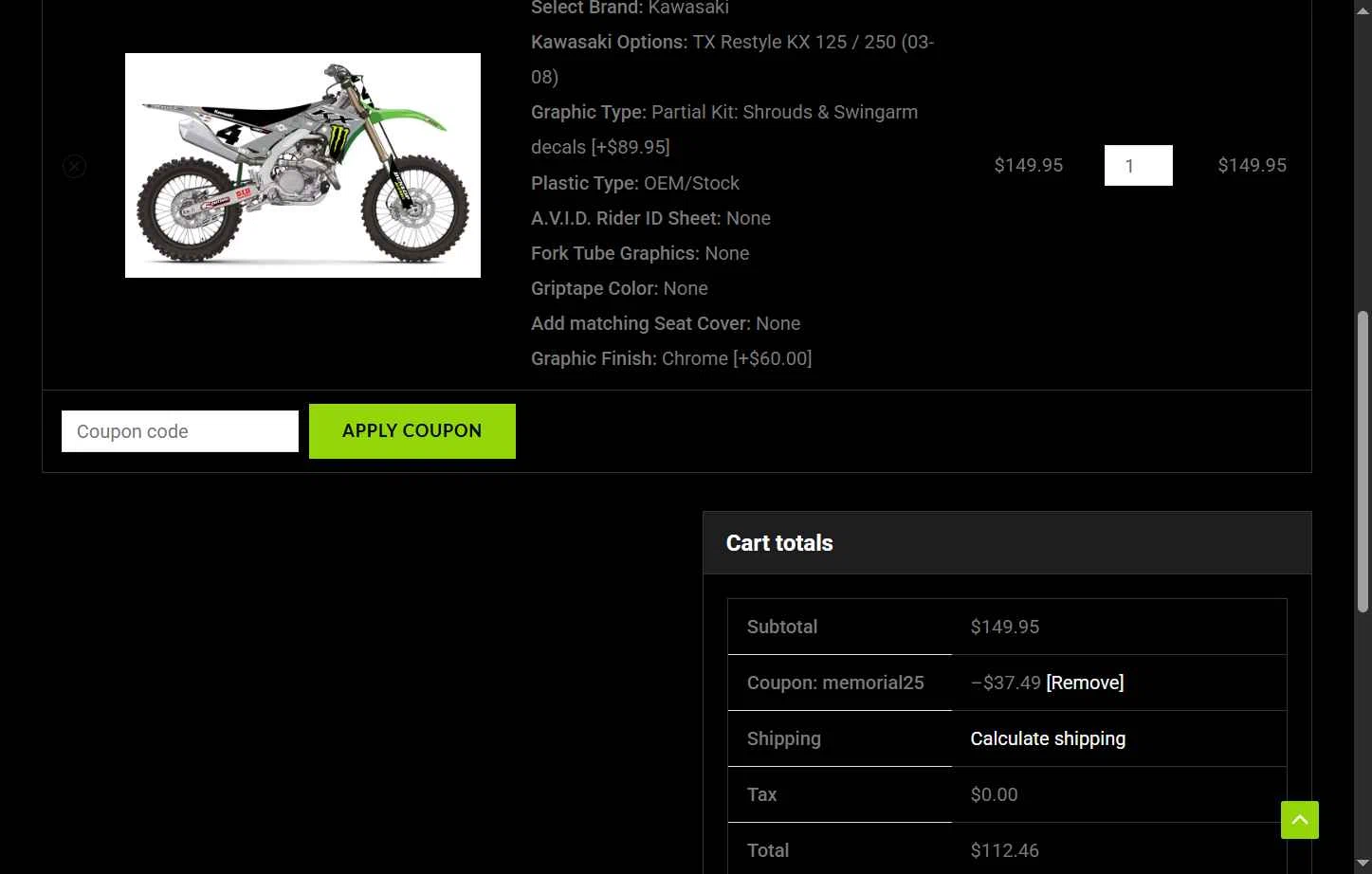
Task: Click the Plastic Type: OEM/Stock text
Action: point(635,183)
